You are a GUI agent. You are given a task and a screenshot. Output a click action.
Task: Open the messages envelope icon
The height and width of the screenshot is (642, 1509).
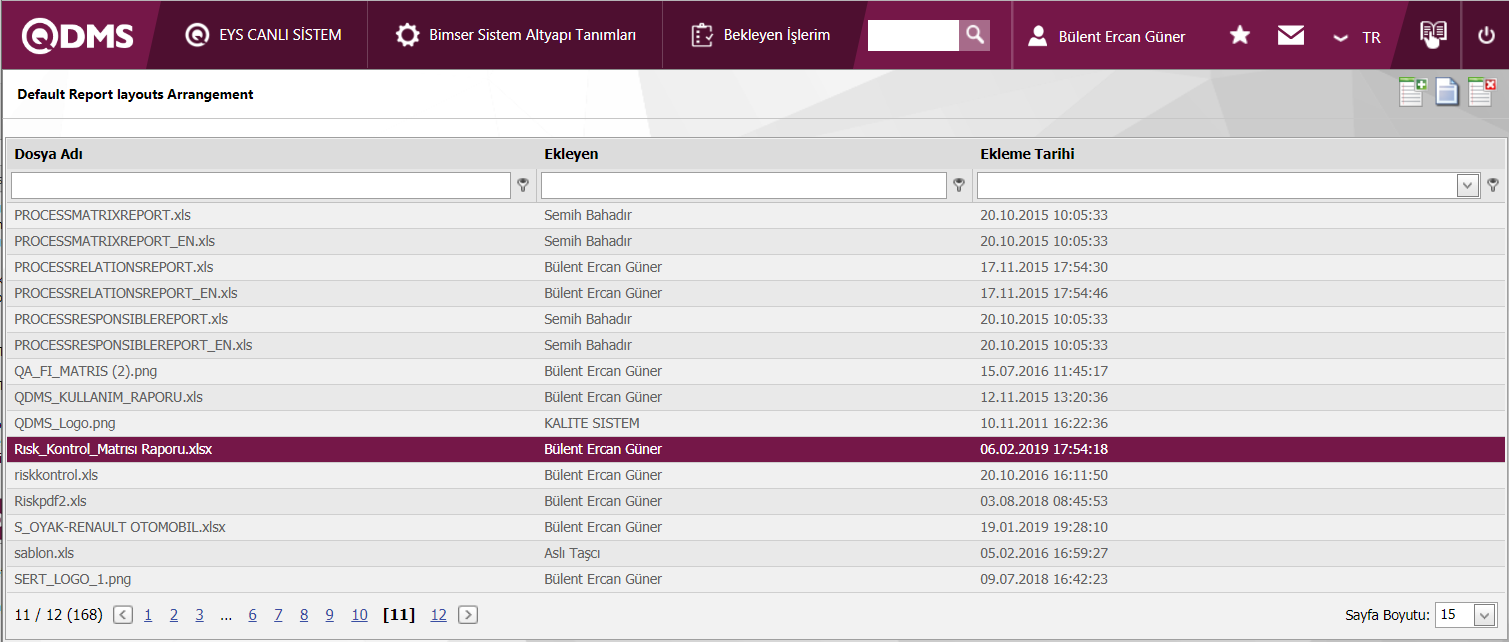1291,36
